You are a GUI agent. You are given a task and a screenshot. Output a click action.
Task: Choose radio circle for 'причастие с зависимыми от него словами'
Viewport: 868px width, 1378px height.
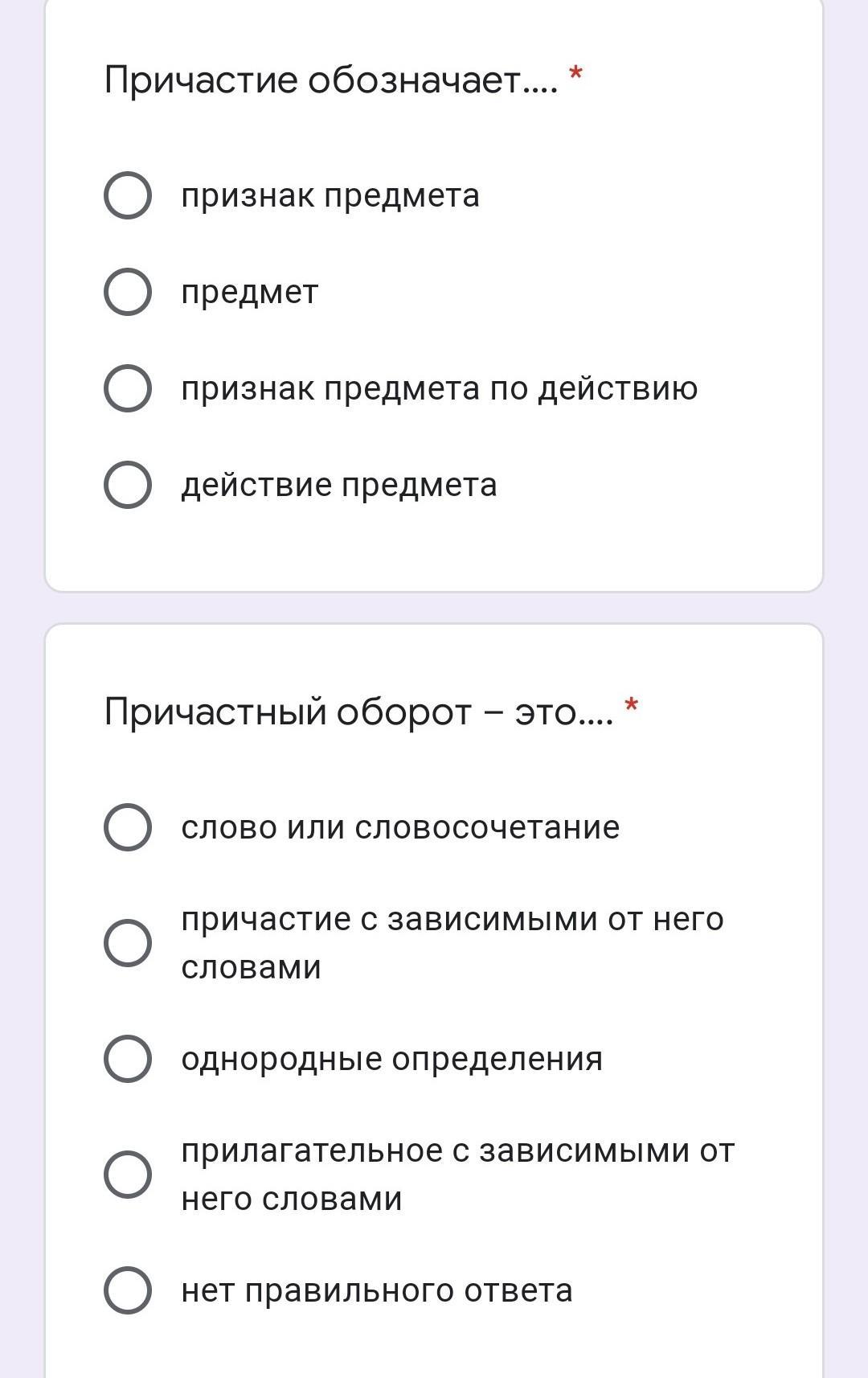[128, 943]
